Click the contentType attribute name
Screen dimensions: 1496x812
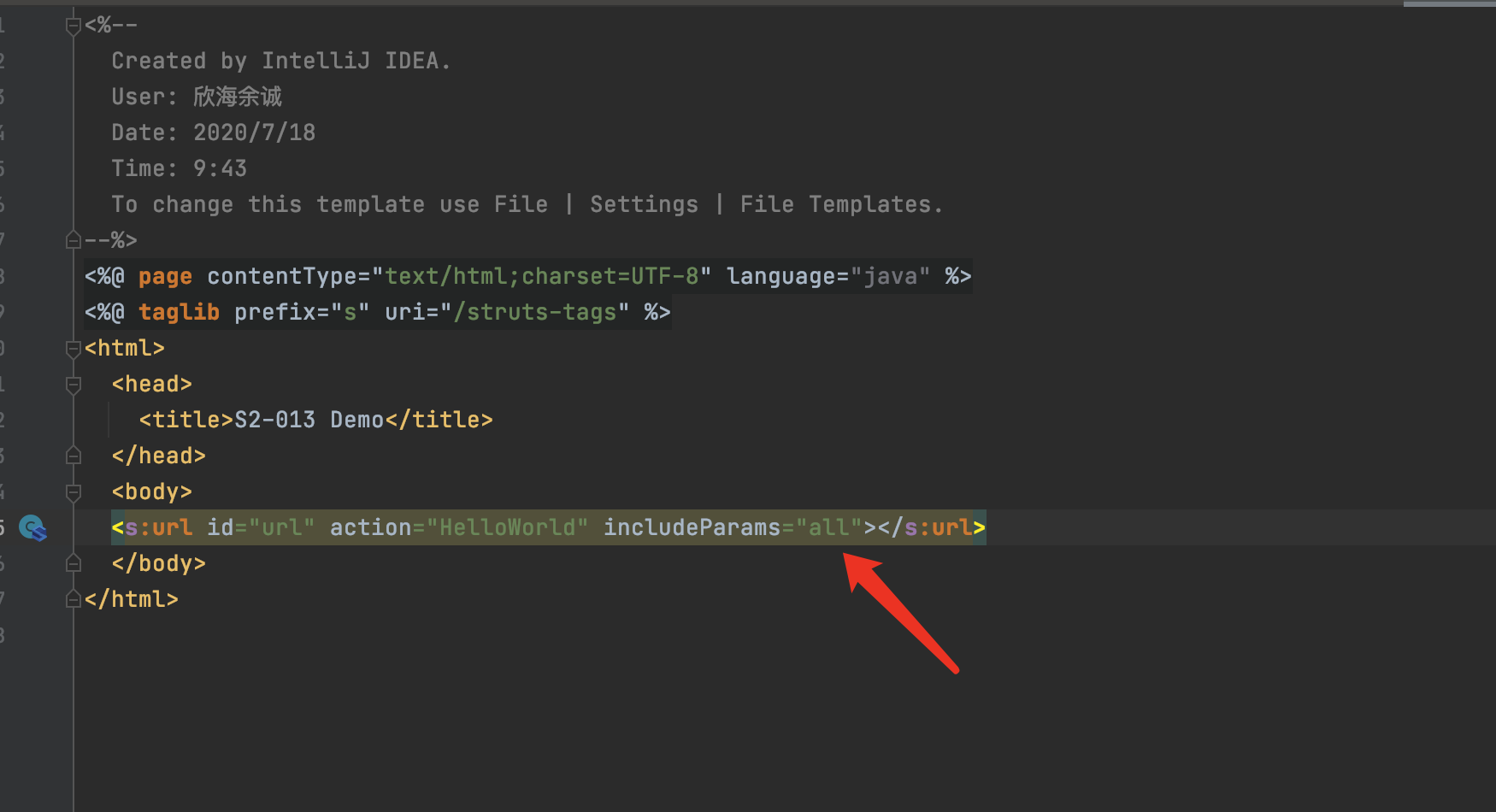coord(282,276)
